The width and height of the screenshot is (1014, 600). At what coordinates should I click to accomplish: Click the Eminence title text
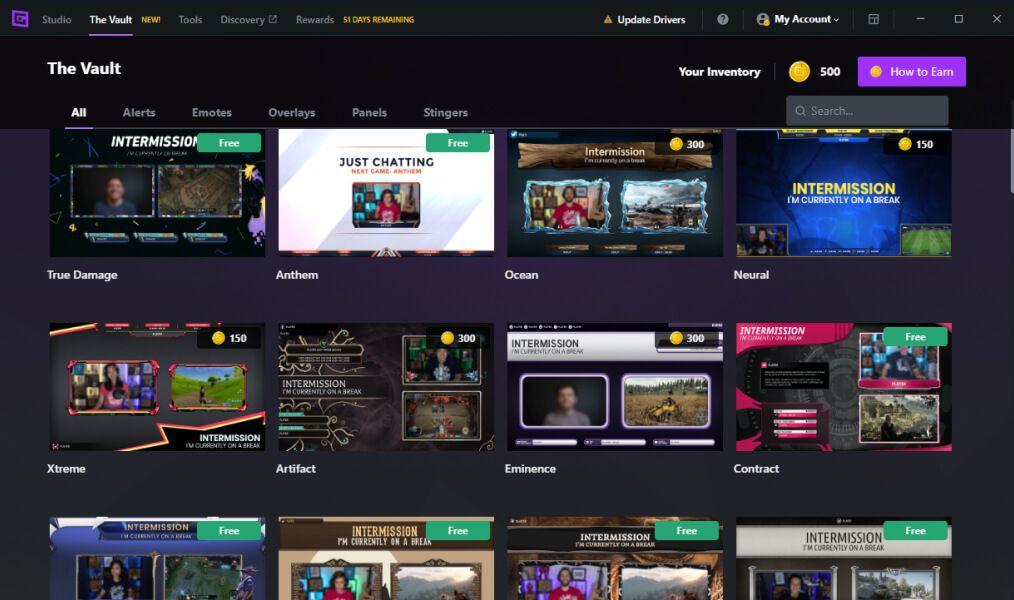coord(530,469)
